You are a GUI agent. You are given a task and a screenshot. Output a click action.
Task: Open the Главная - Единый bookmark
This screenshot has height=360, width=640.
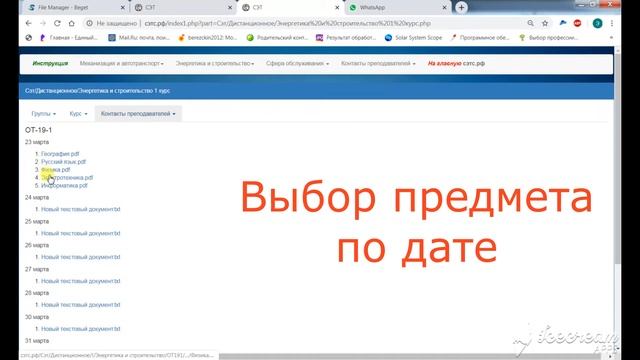69,38
